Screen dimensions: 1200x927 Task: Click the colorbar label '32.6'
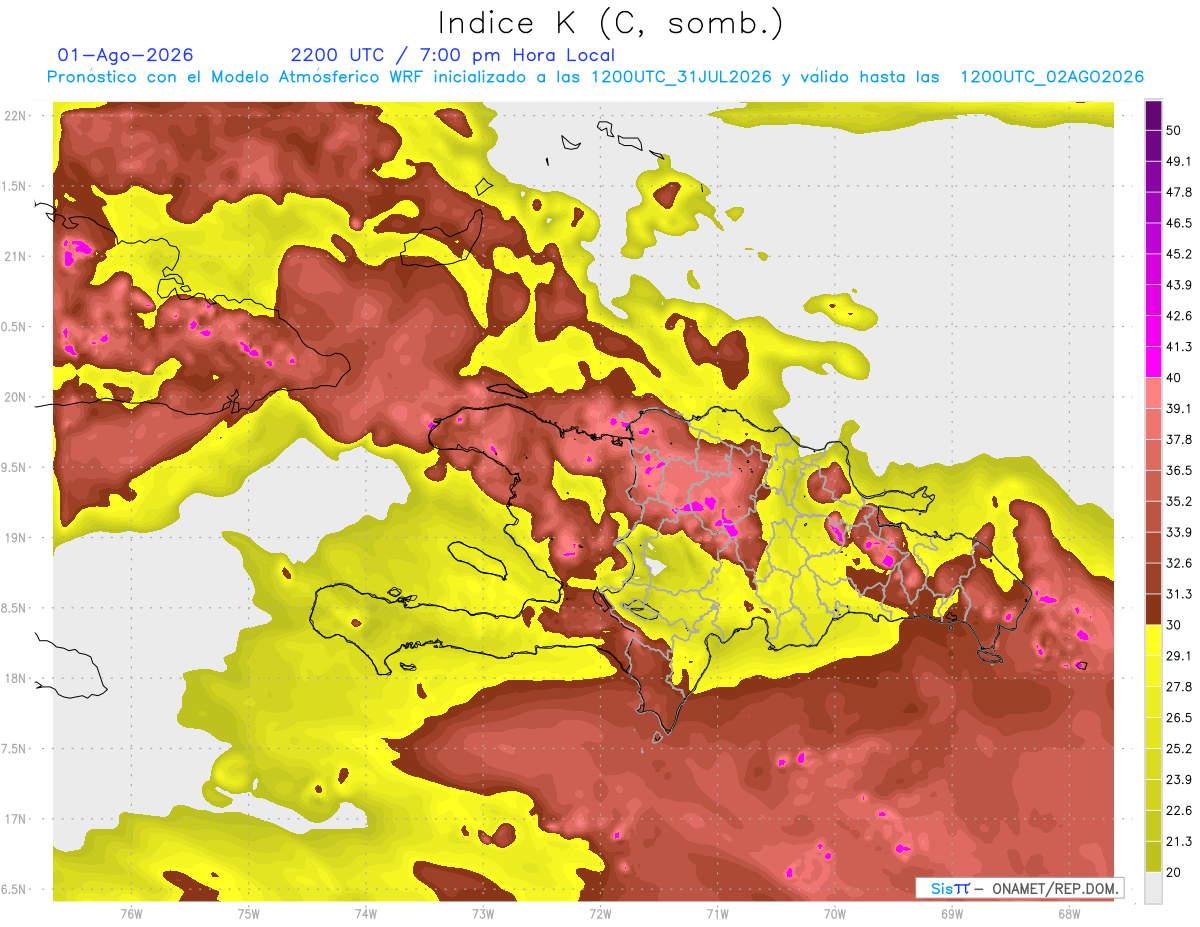(x=1180, y=563)
